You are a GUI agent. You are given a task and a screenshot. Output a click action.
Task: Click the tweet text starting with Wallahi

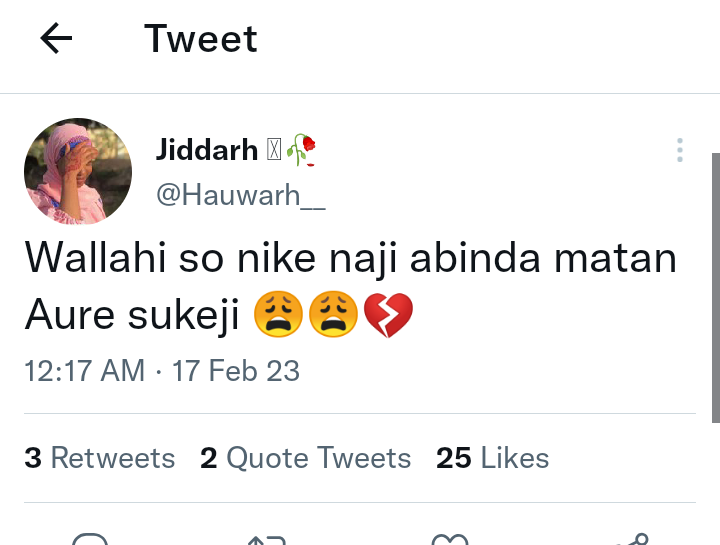click(350, 259)
